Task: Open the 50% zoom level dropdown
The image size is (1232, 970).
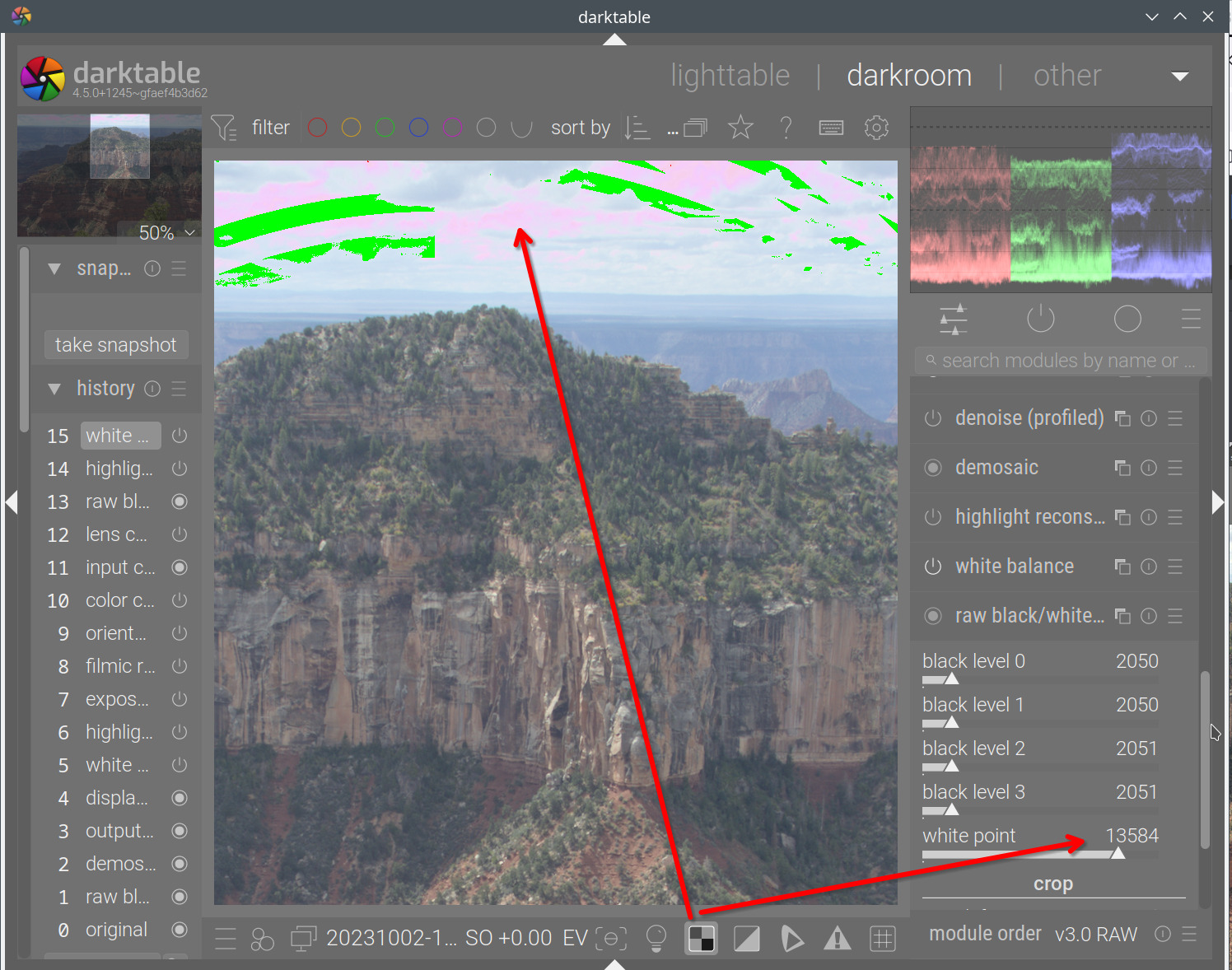Action: pyautogui.click(x=191, y=232)
